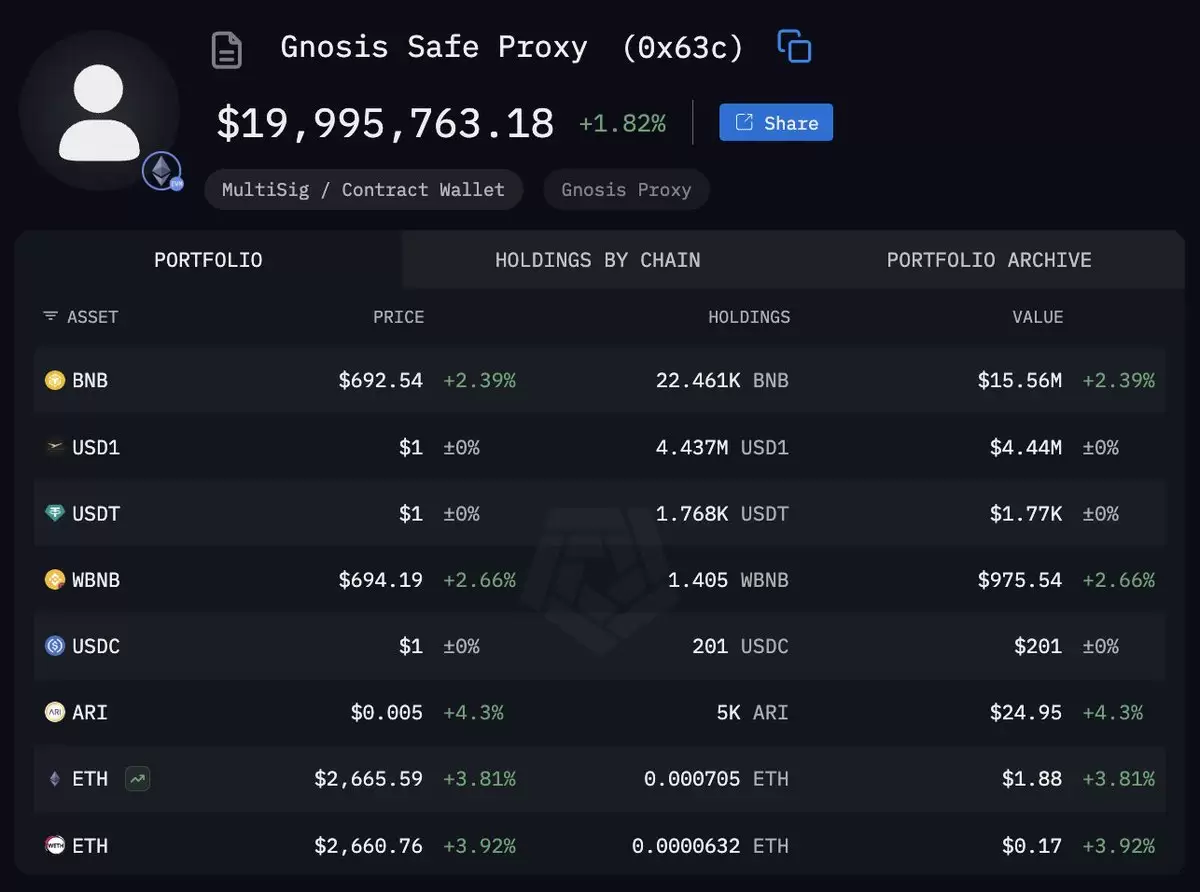Click the USDT token icon
Viewport: 1200px width, 892px height.
(55, 513)
